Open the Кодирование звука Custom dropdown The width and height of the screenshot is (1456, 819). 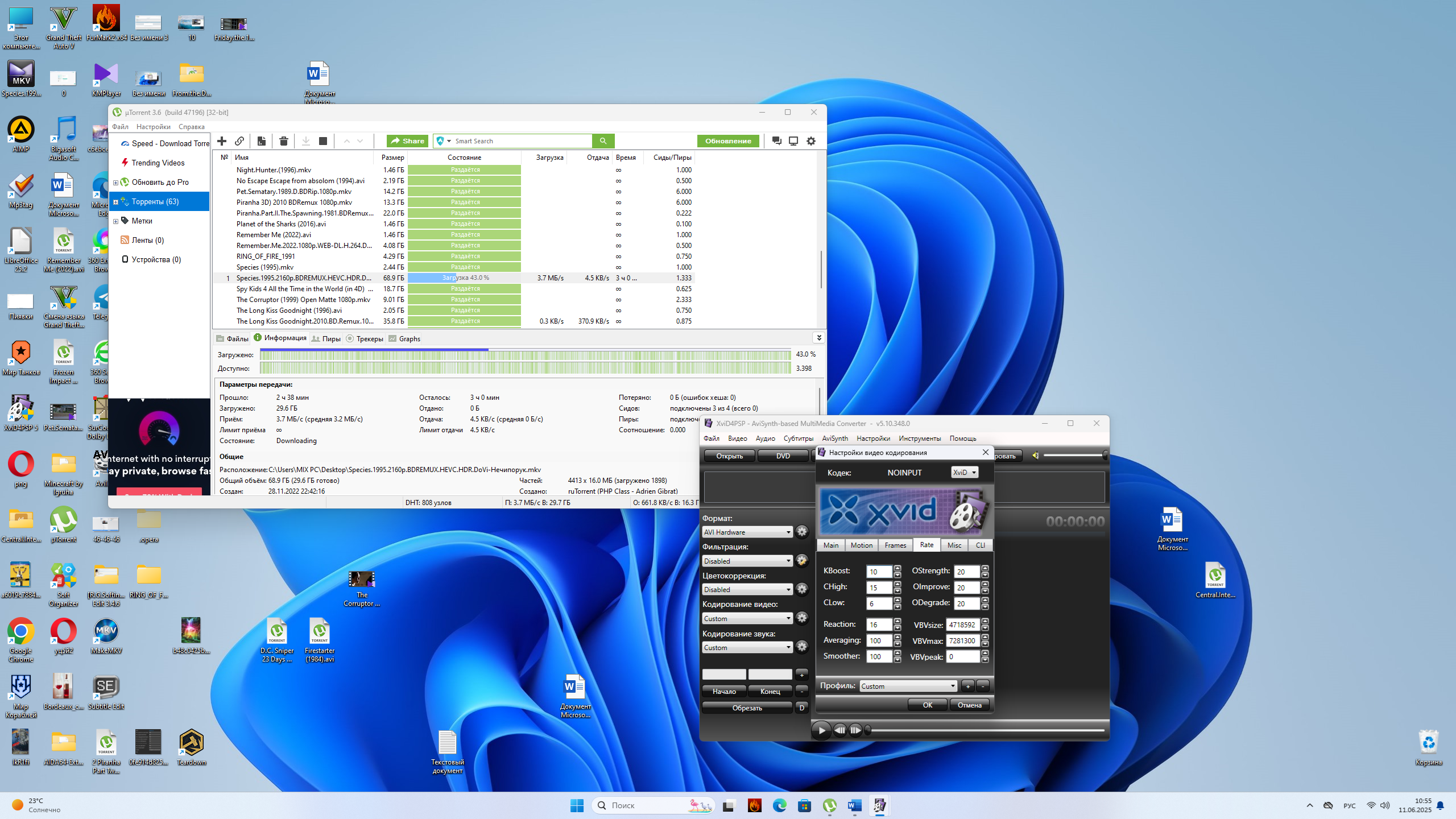pos(747,647)
